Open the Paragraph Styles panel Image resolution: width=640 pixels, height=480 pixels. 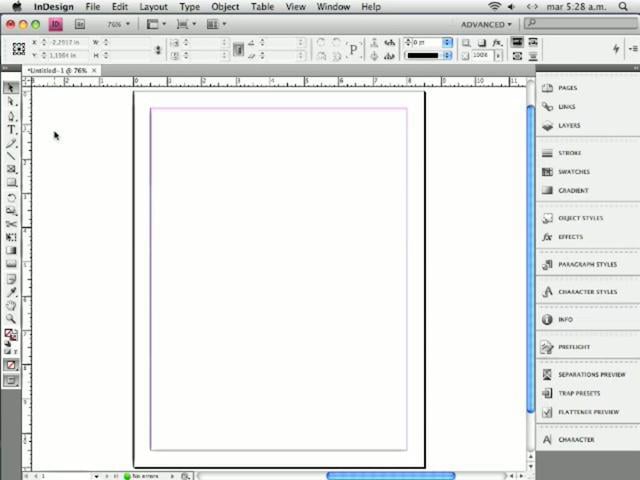tap(588, 264)
